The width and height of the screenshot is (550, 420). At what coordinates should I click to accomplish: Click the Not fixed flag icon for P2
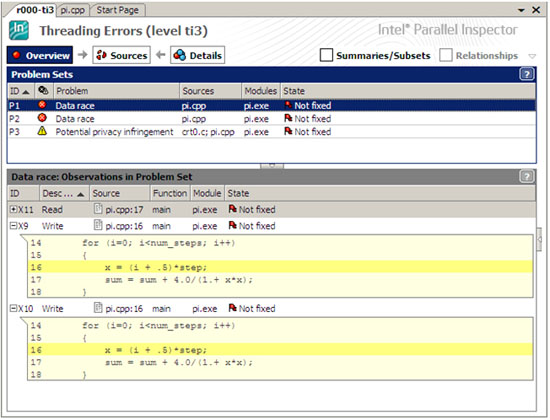pyautogui.click(x=288, y=118)
